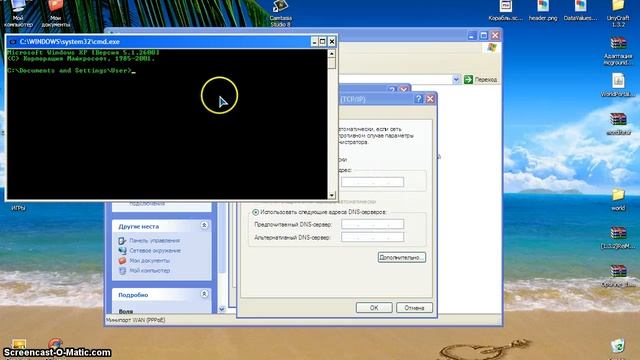Open the Мой компьютер link in sidebar
640x360 pixels.
coord(150,270)
